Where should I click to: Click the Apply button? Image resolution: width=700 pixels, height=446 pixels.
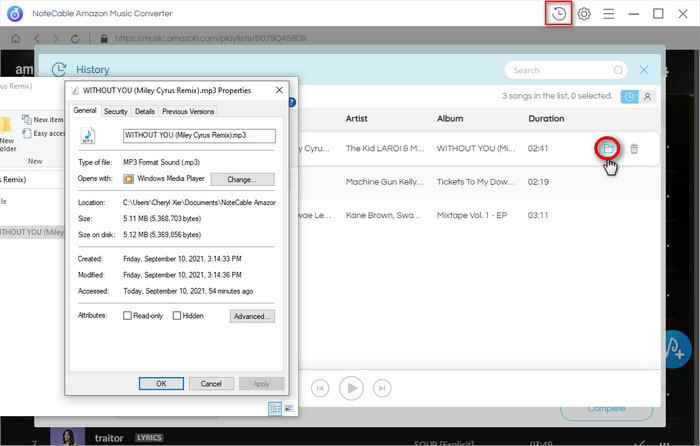pyautogui.click(x=262, y=383)
